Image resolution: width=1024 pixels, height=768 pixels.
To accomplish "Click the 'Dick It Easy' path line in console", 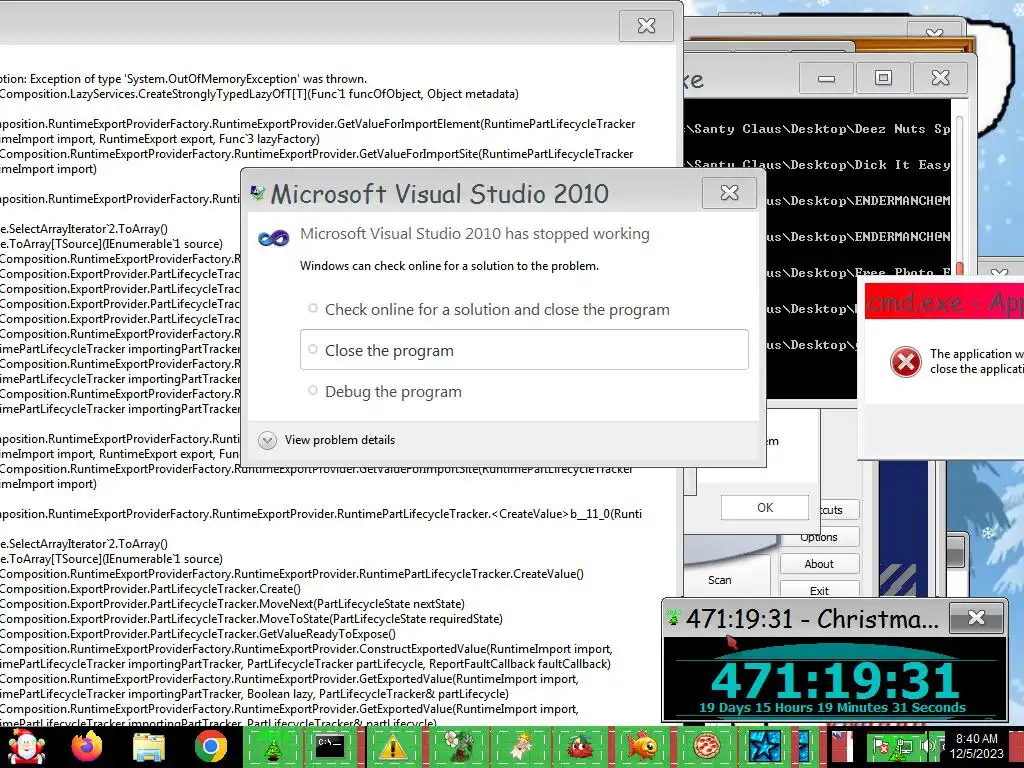I will [818, 165].
